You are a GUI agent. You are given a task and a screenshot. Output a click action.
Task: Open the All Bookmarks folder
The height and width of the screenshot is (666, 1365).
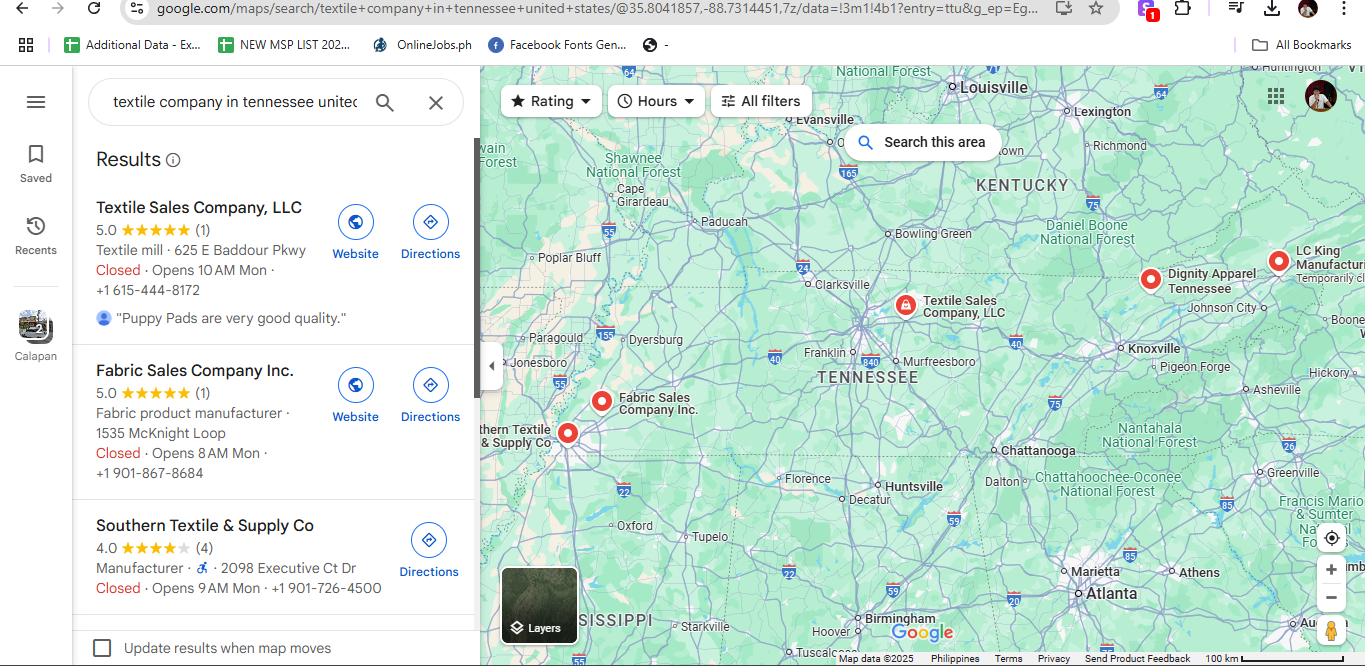tap(1303, 45)
